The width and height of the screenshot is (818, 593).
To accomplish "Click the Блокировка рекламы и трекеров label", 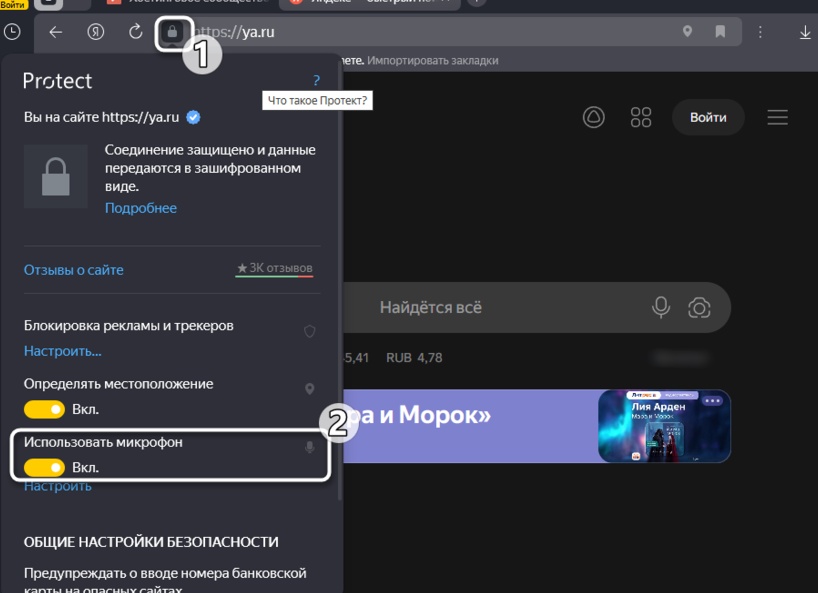I will (x=128, y=326).
